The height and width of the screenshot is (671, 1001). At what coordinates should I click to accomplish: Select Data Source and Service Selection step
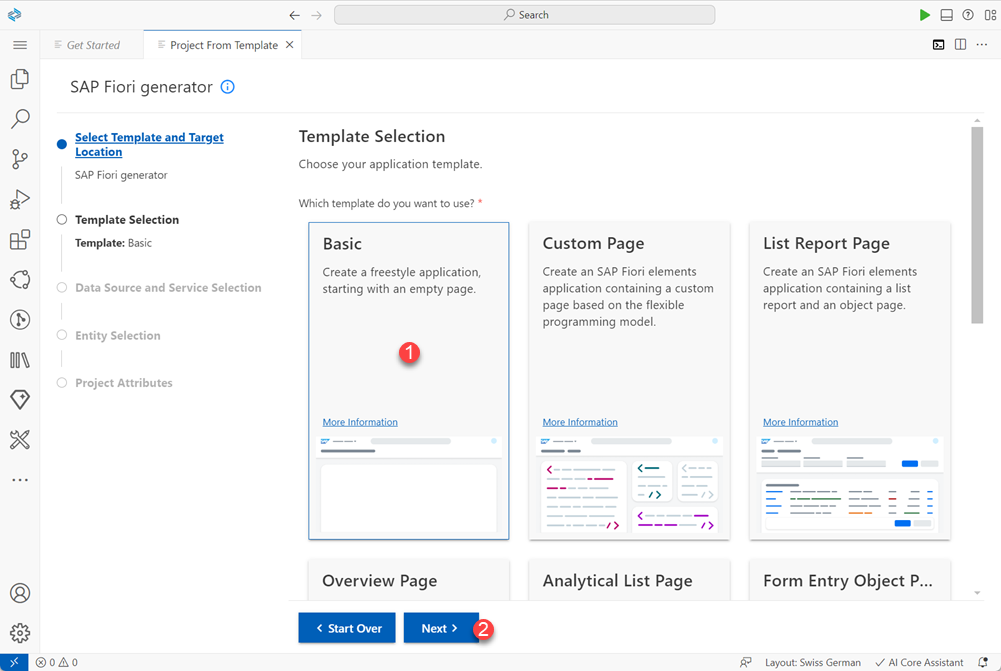pos(168,288)
